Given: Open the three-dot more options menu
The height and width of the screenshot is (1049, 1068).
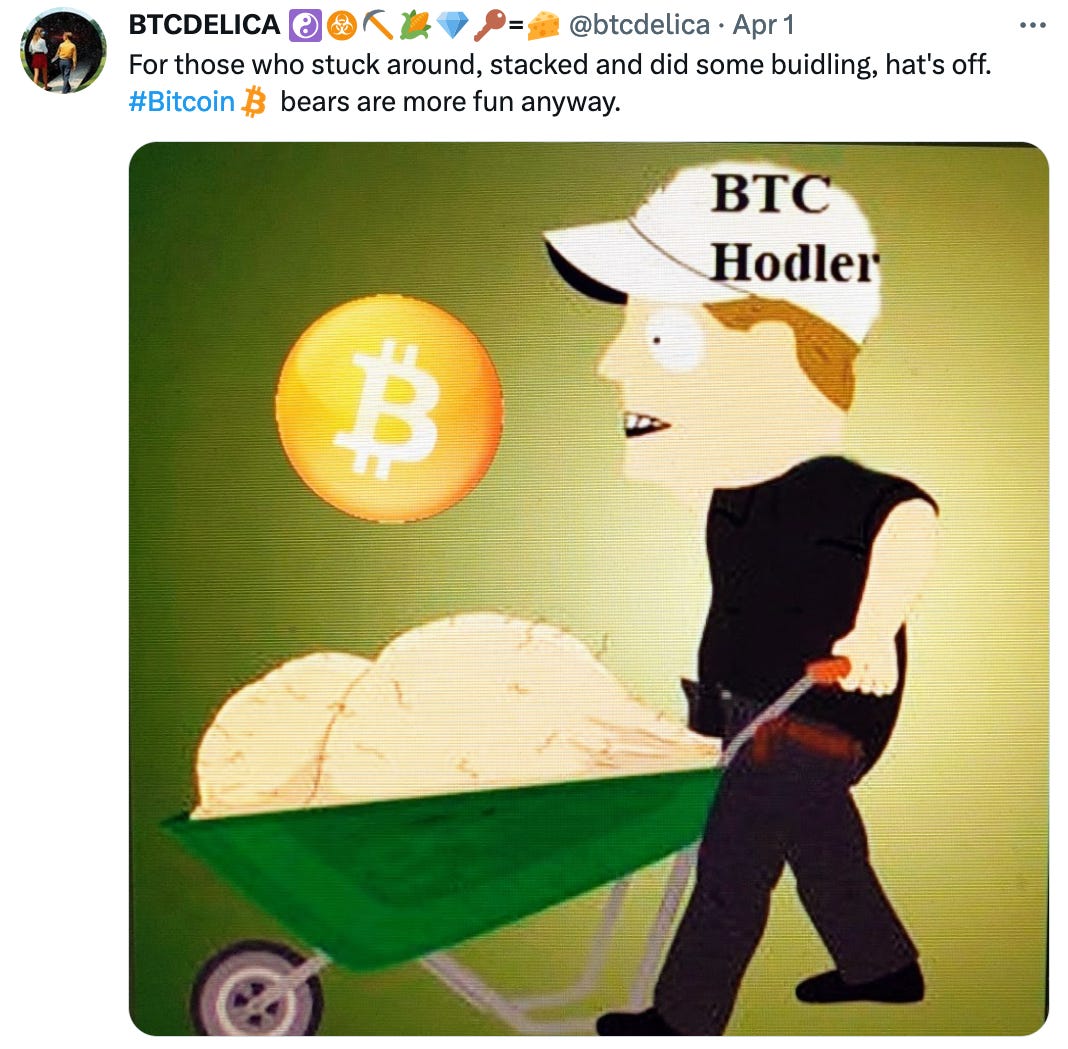Looking at the screenshot, I should click(1033, 25).
